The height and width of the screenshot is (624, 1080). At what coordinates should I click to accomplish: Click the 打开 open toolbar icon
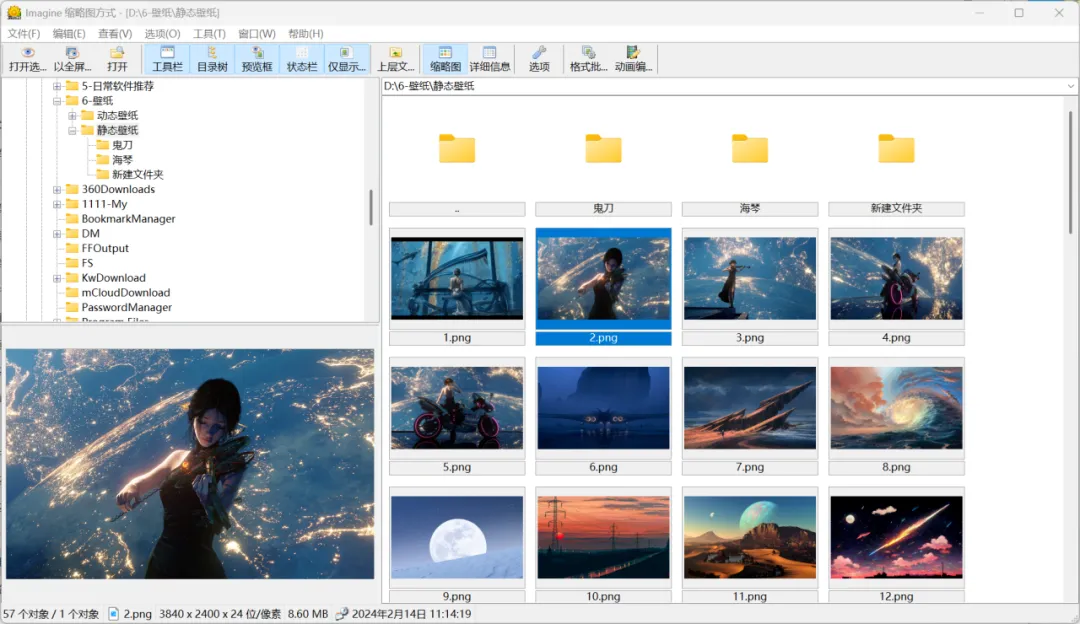117,59
